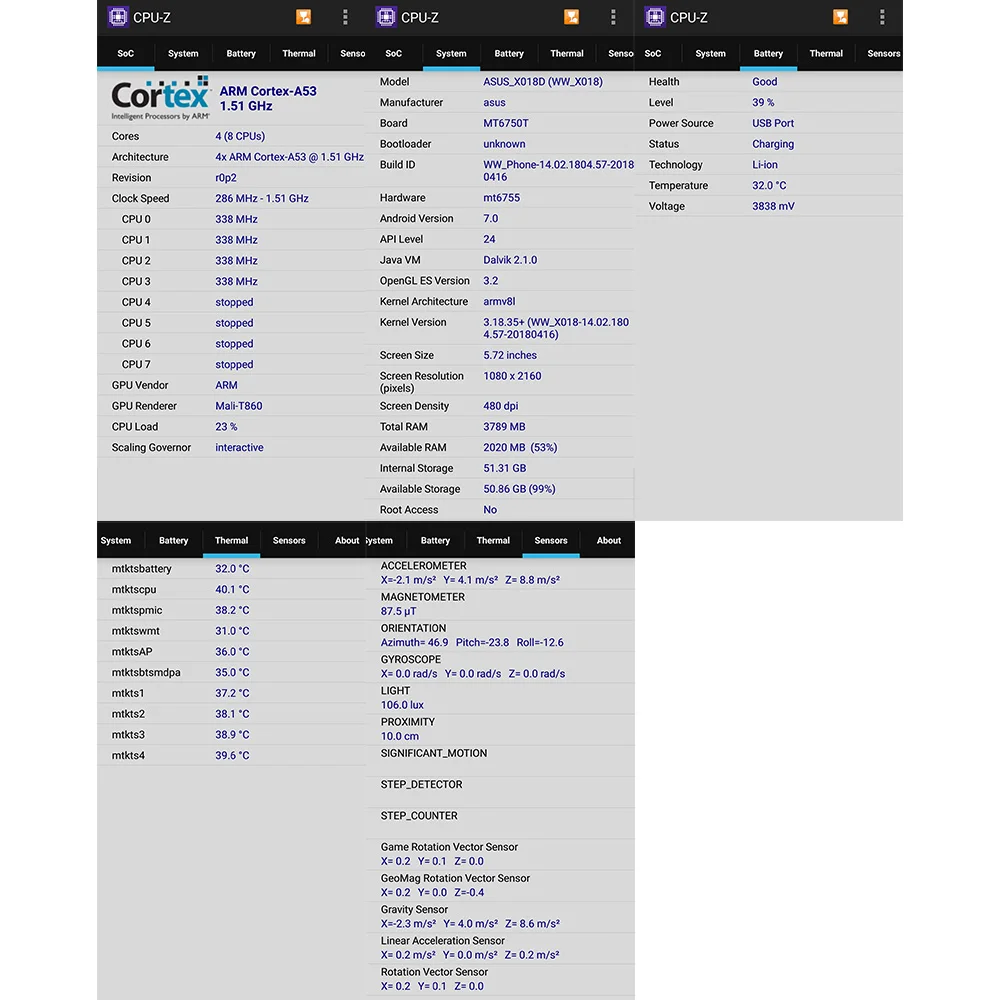Image resolution: width=1000 pixels, height=1000 pixels.
Task: Select the SoC tab above the Model row
Action: click(x=393, y=54)
